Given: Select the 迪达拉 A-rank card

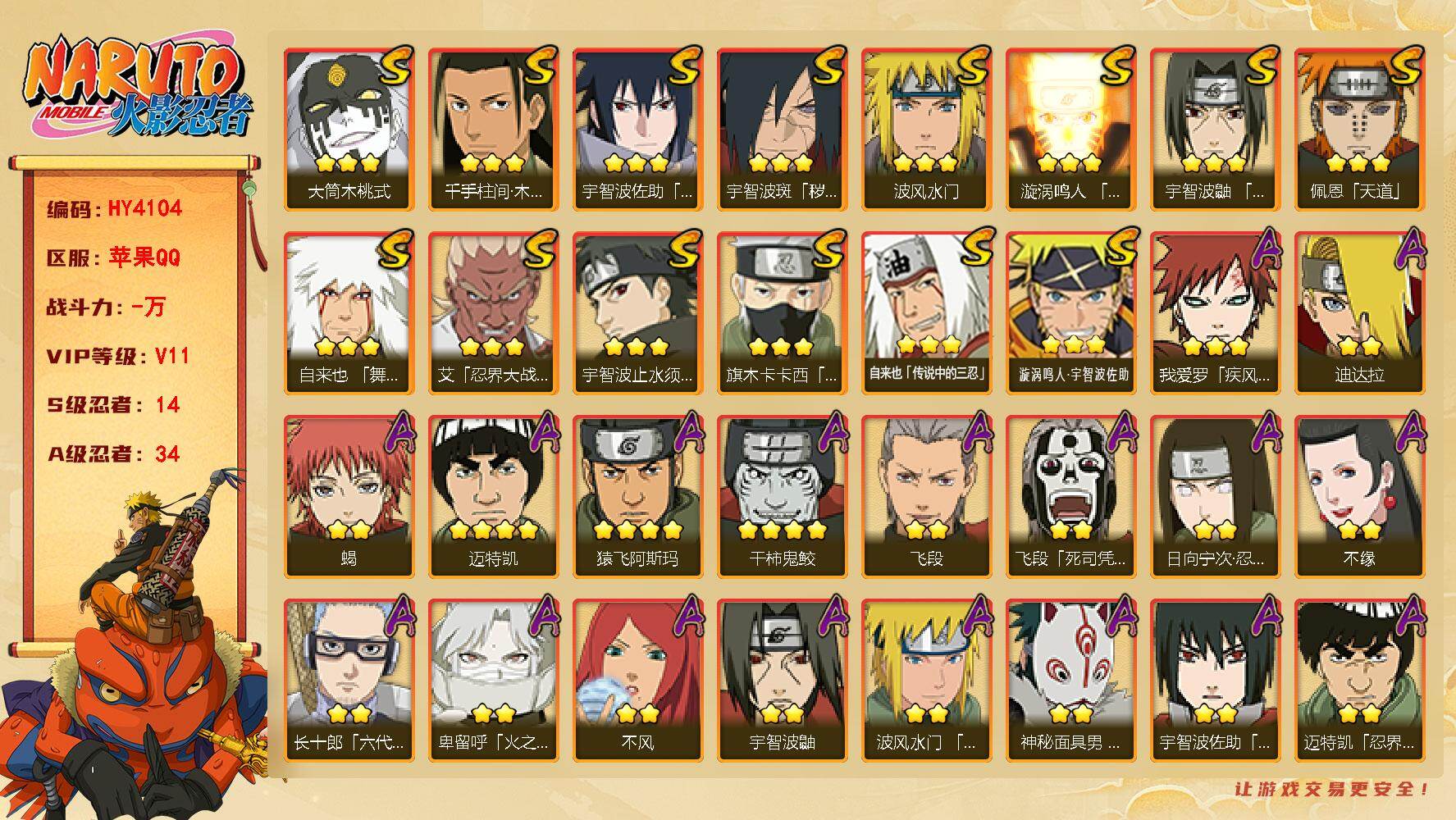Looking at the screenshot, I should [x=1360, y=313].
